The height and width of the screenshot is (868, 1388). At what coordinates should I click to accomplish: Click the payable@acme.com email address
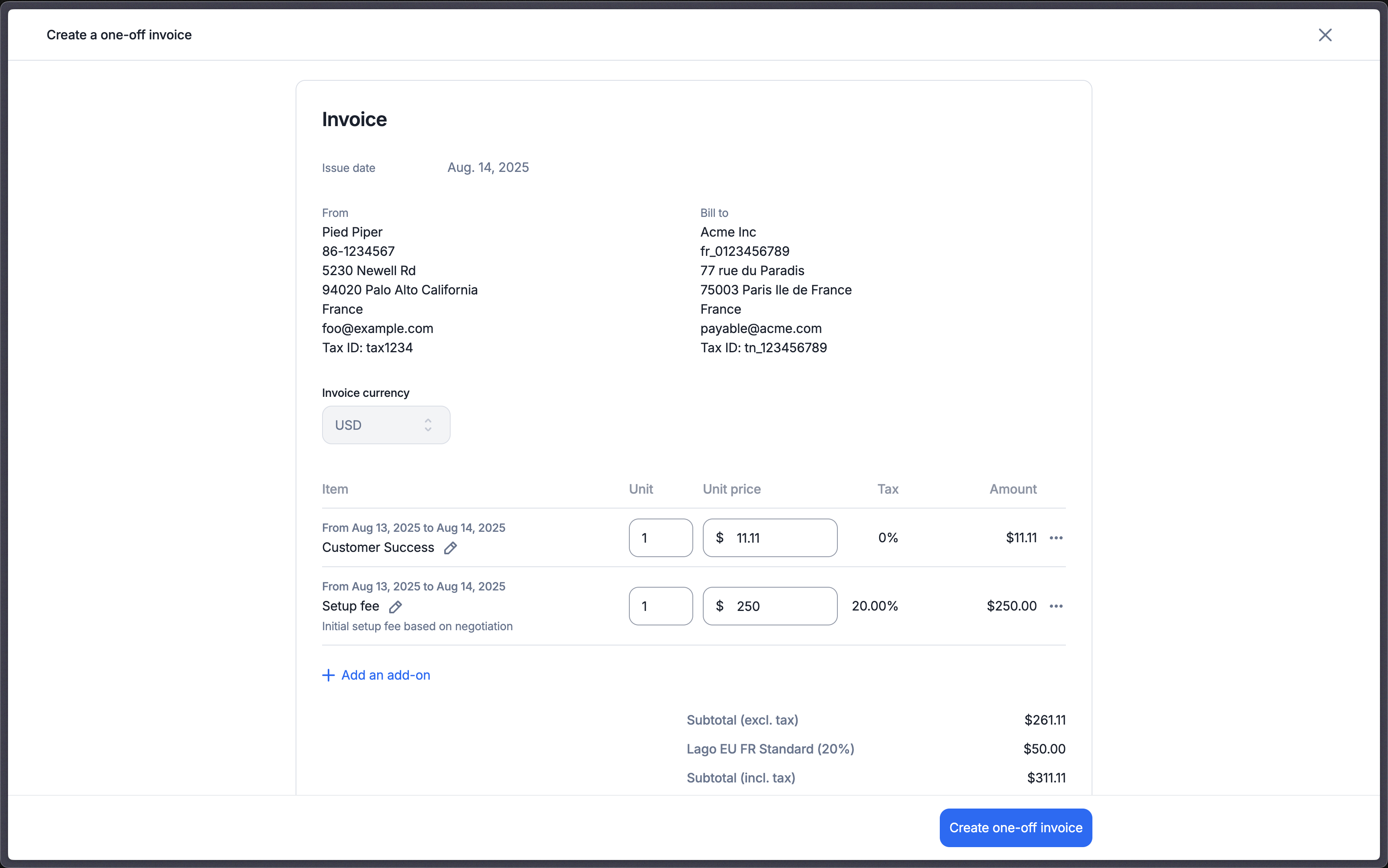click(761, 329)
